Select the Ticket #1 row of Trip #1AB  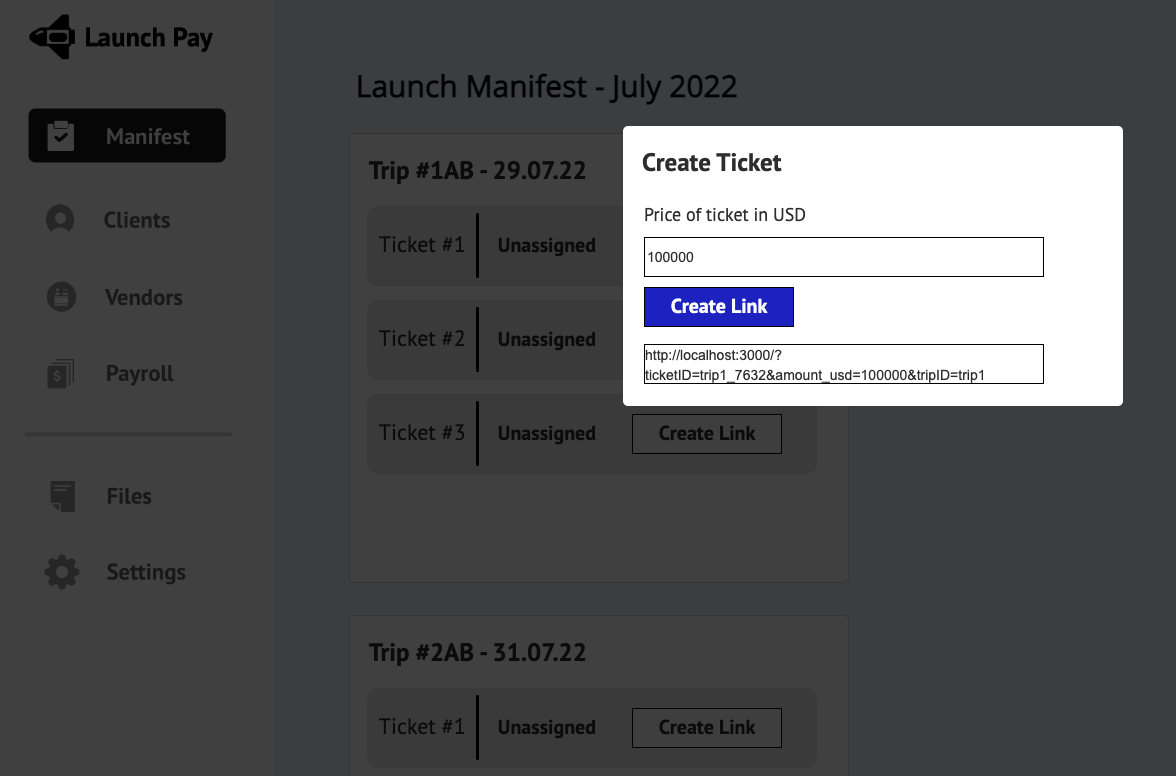coord(490,246)
